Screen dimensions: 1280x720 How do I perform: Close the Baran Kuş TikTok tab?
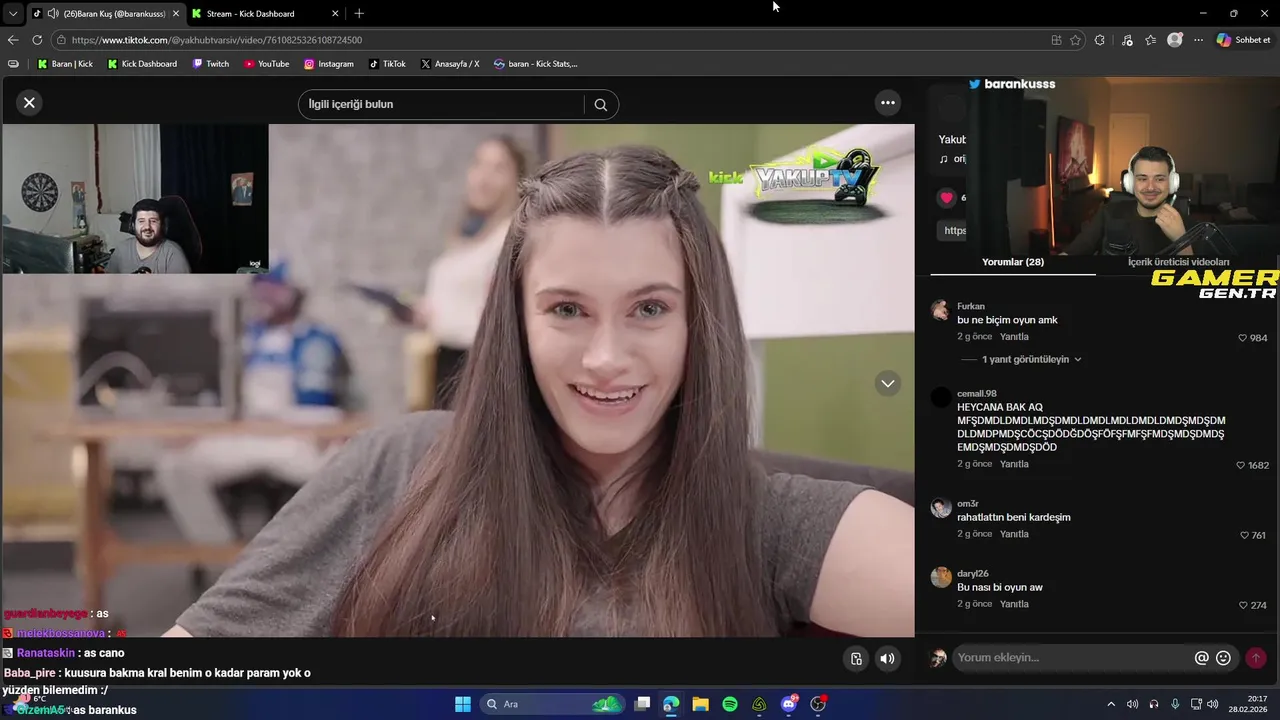click(175, 14)
